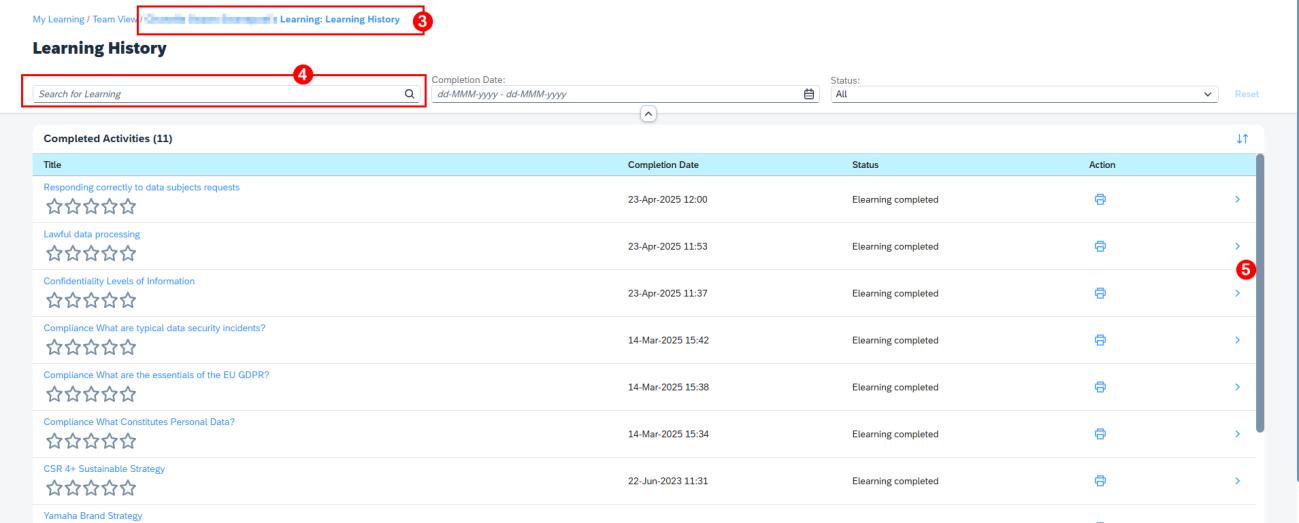Open details arrow for essentials of the EU GDPR row
The image size is (1299, 523).
tap(1237, 387)
